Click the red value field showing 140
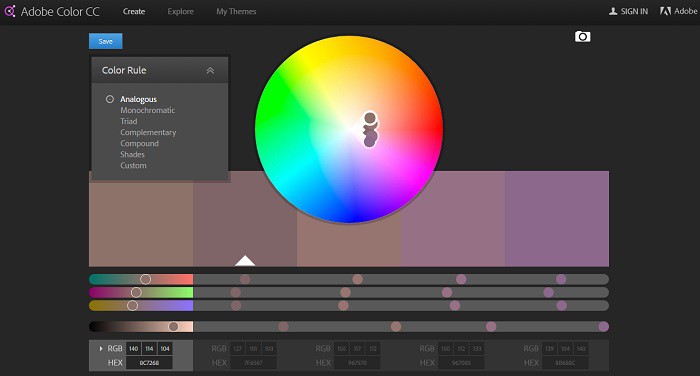 pos(133,349)
